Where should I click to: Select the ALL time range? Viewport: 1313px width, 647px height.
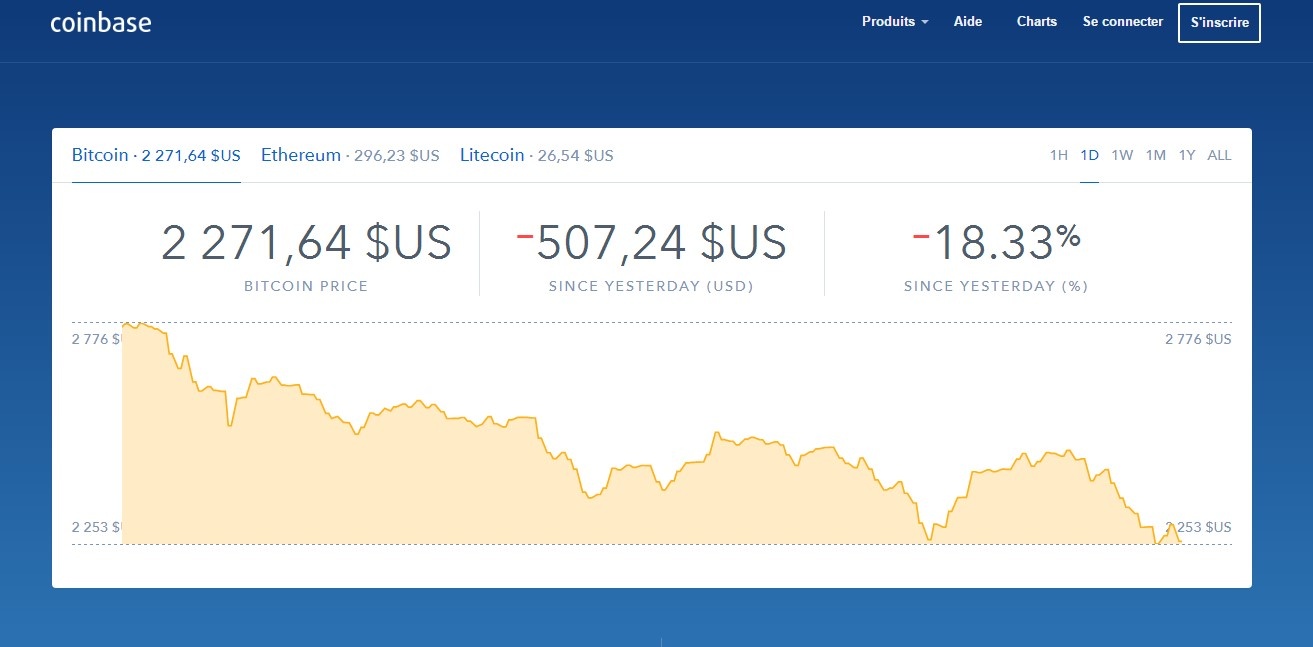coord(1219,155)
